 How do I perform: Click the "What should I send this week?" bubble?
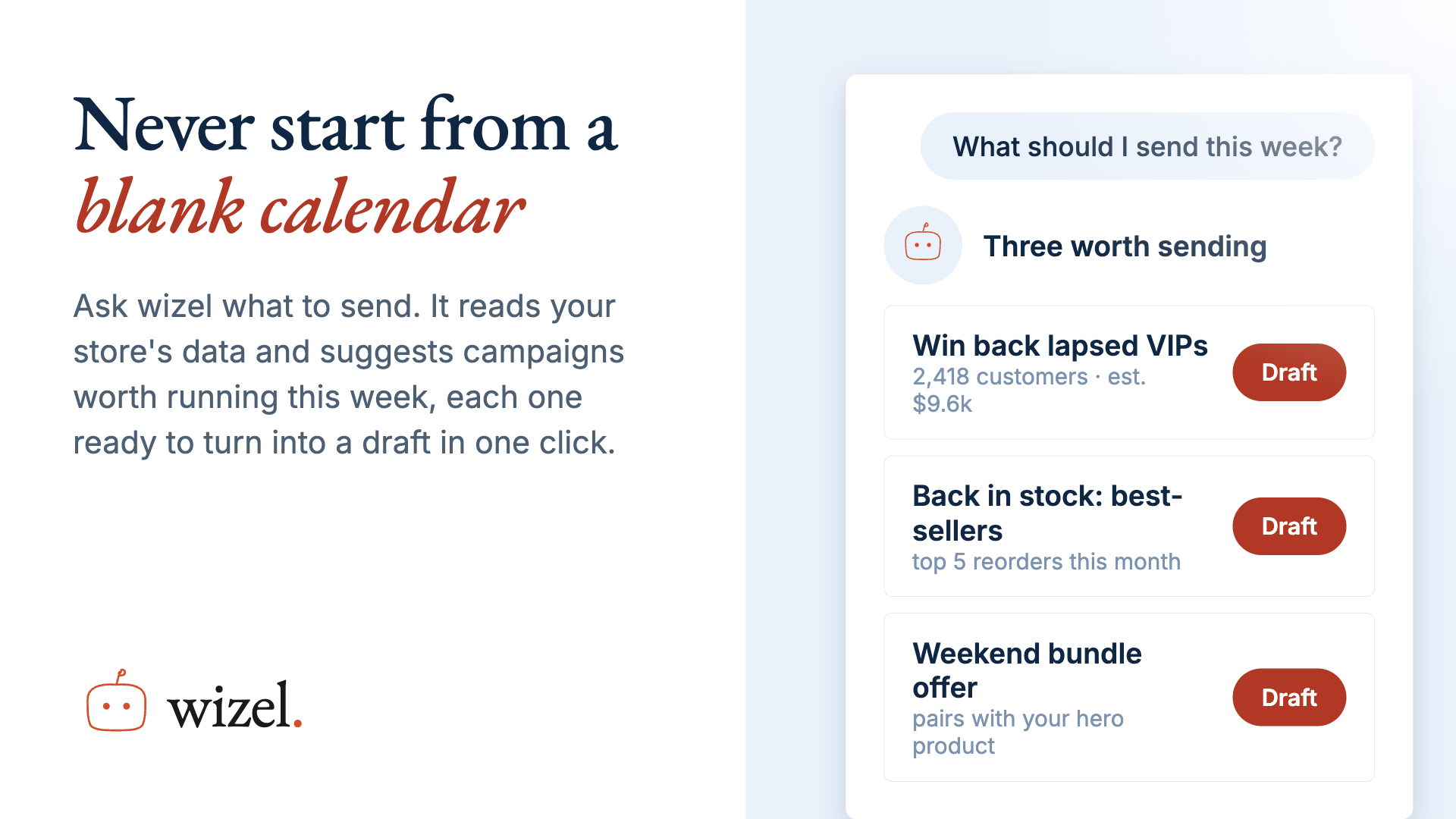1147,146
